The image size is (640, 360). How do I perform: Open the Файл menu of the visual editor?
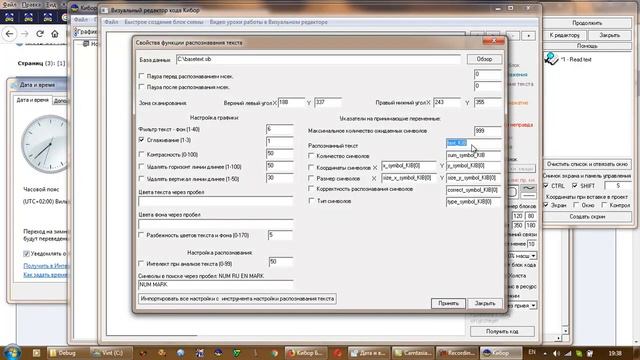pos(111,22)
